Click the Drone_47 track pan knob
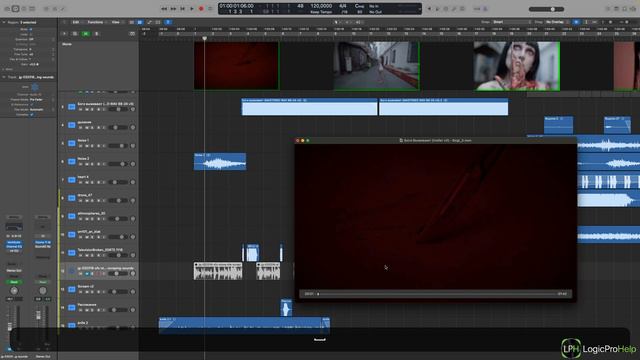Viewport: 640px width, 360px height. point(133,200)
